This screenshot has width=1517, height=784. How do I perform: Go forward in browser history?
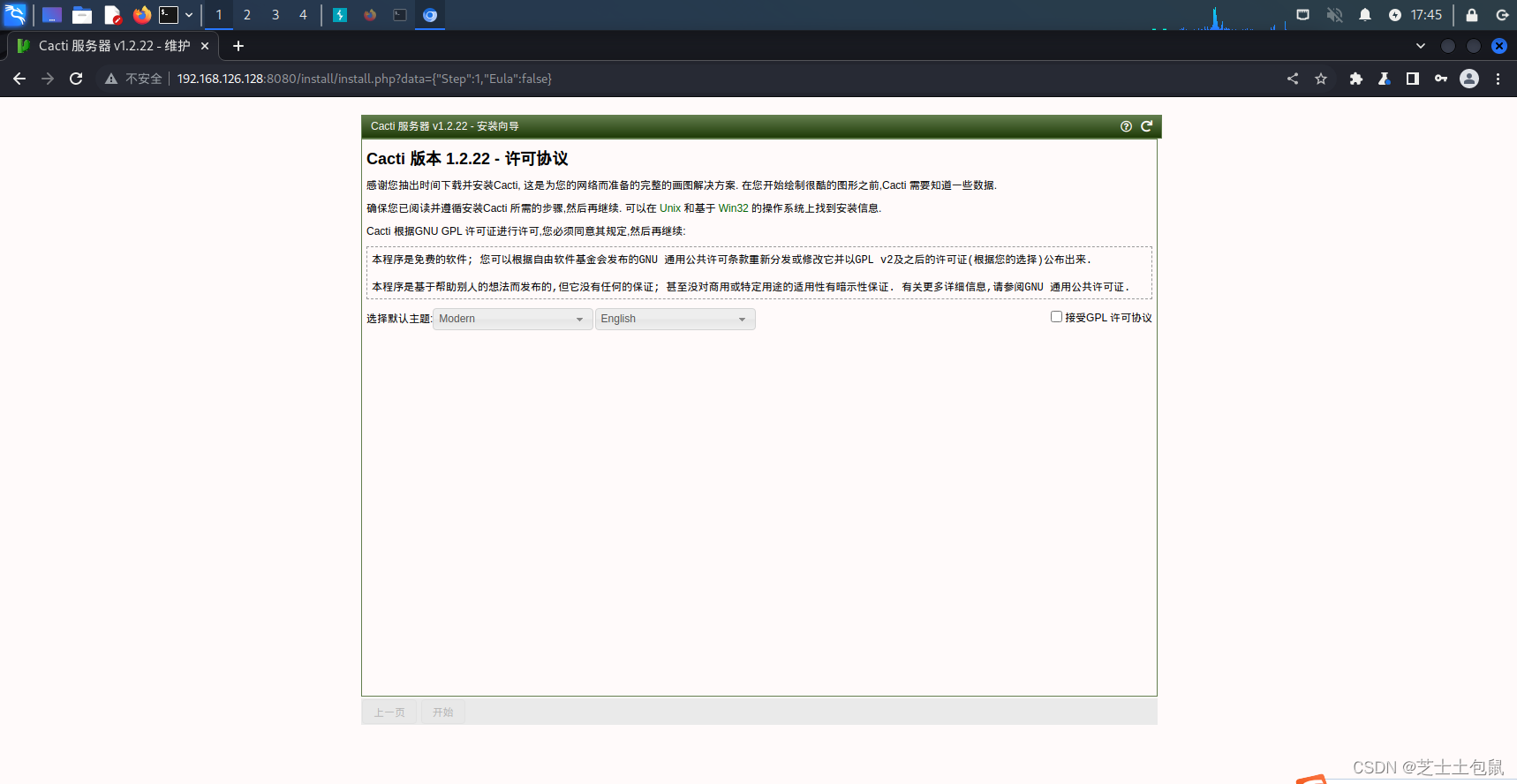point(48,79)
